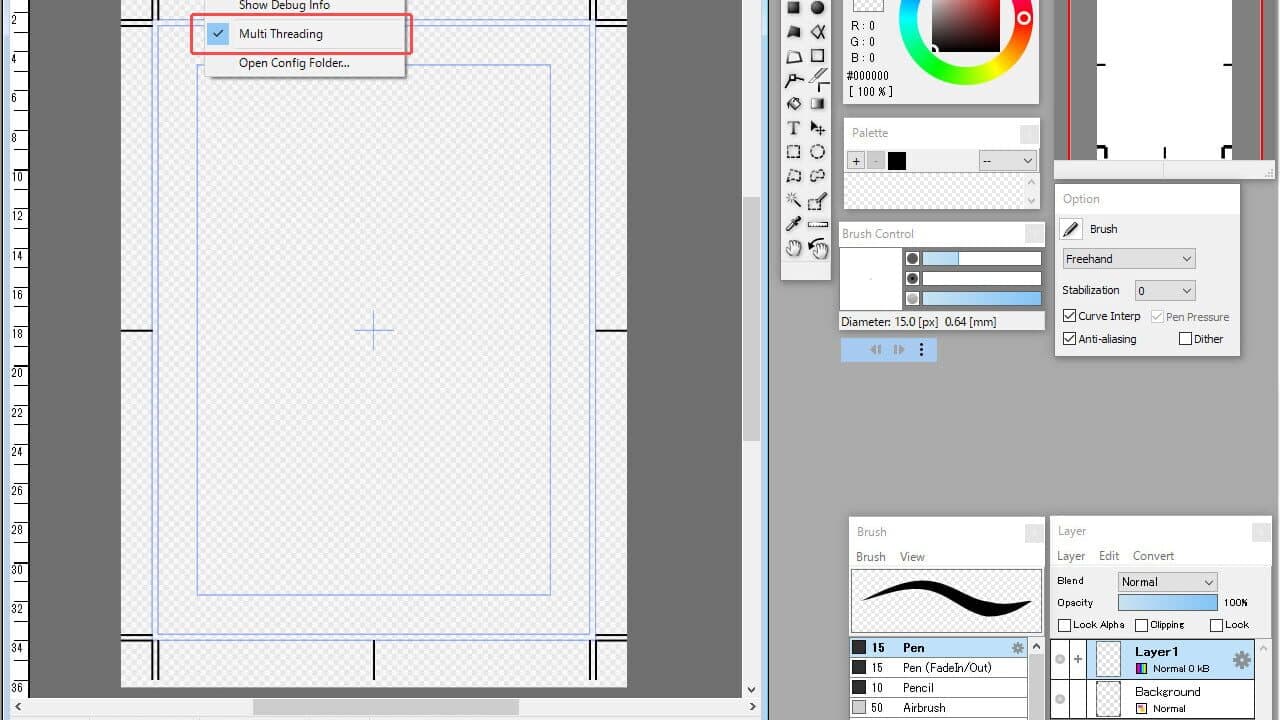Screen dimensions: 1280x720
Task: Click the plus mark on Layer1 row
Action: 1078,660
